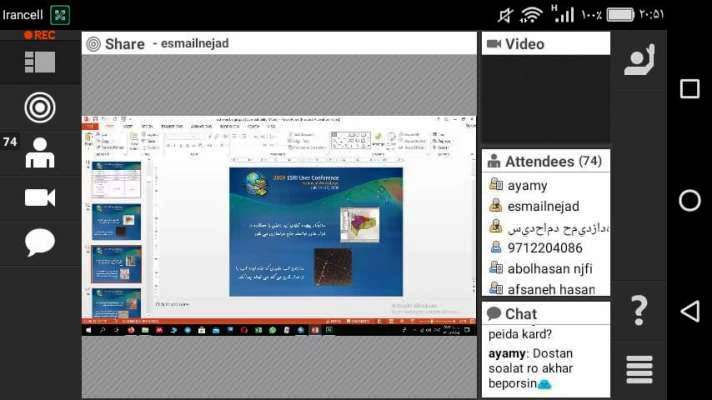
Task: Select attendee abolhasan njfi in the list
Action: coord(545,268)
